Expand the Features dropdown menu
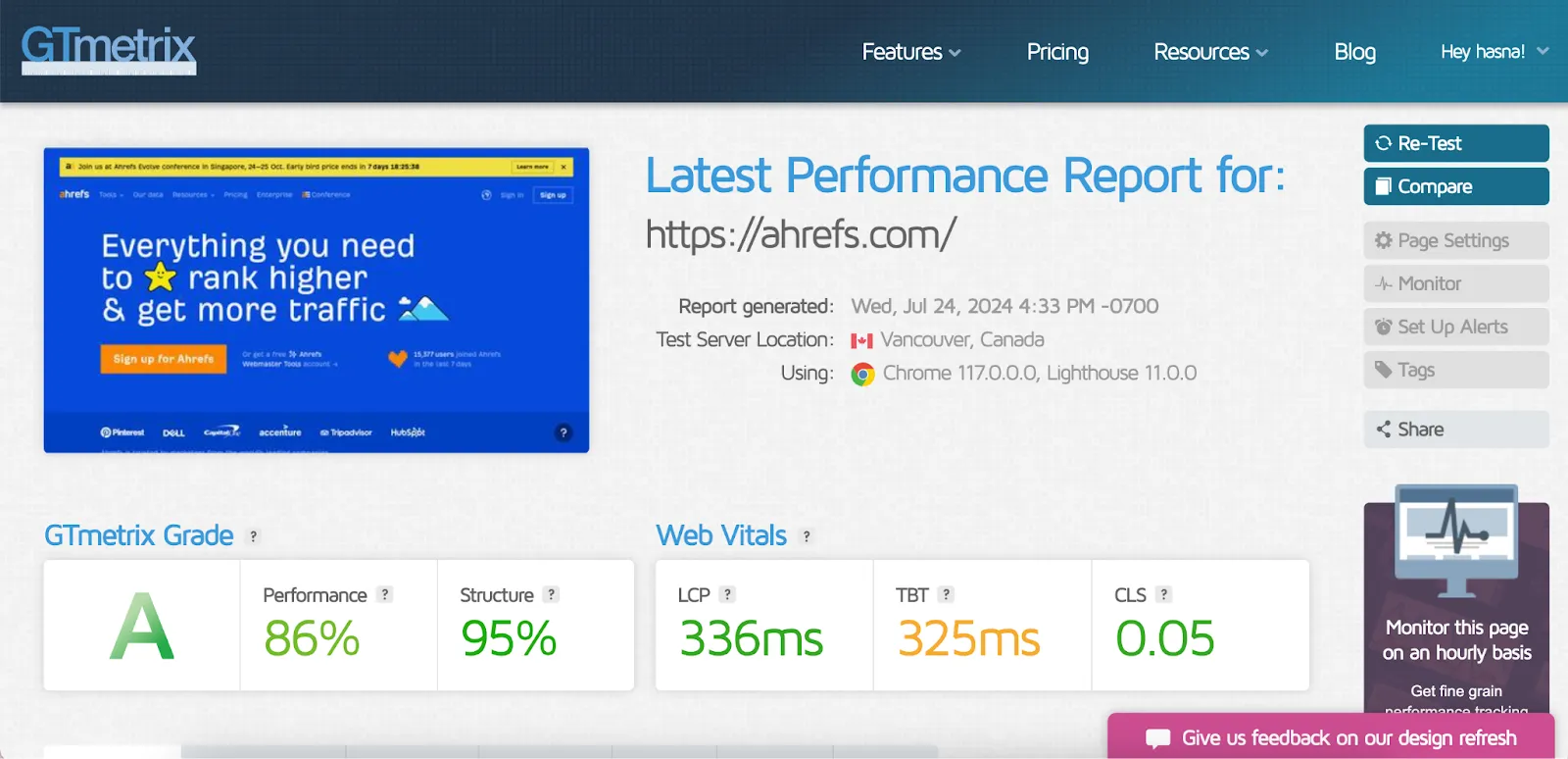 click(x=910, y=52)
